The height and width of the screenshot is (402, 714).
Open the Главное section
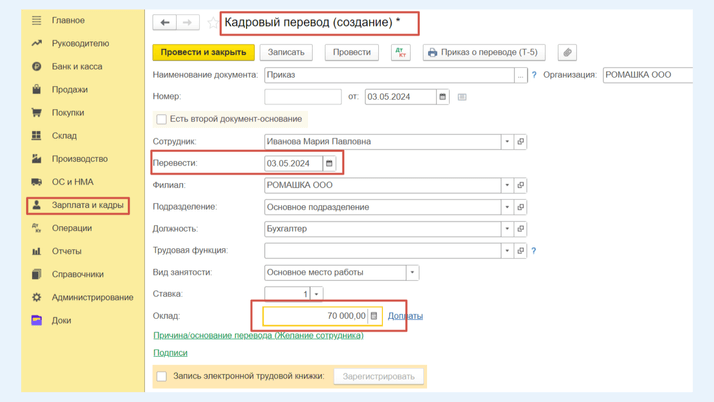[x=68, y=20]
